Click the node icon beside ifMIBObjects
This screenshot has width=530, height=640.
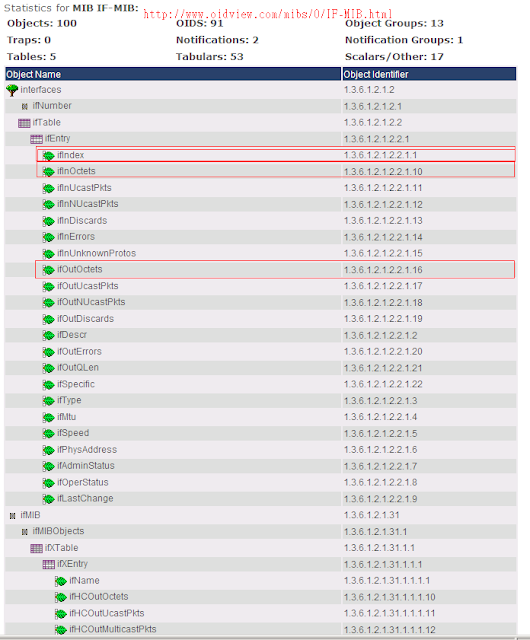(x=24, y=532)
